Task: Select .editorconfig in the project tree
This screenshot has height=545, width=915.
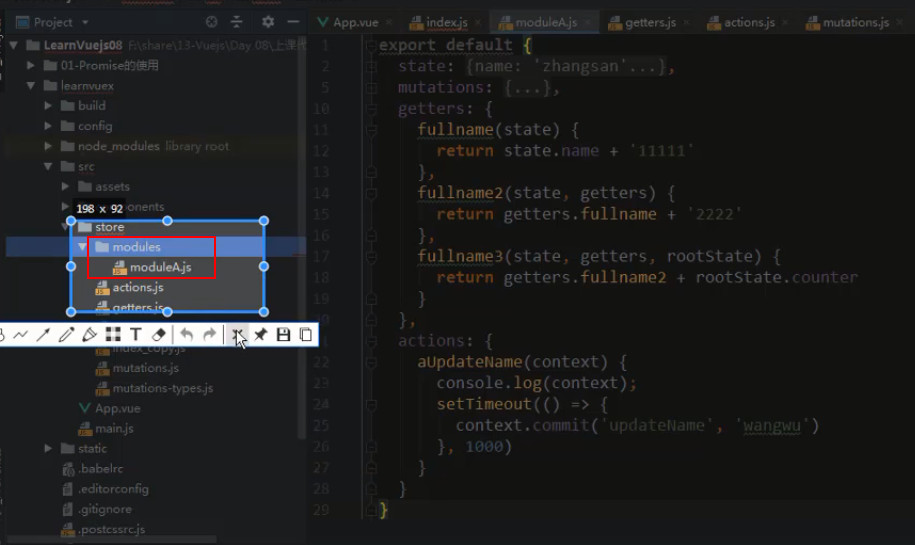Action: pyautogui.click(x=113, y=489)
